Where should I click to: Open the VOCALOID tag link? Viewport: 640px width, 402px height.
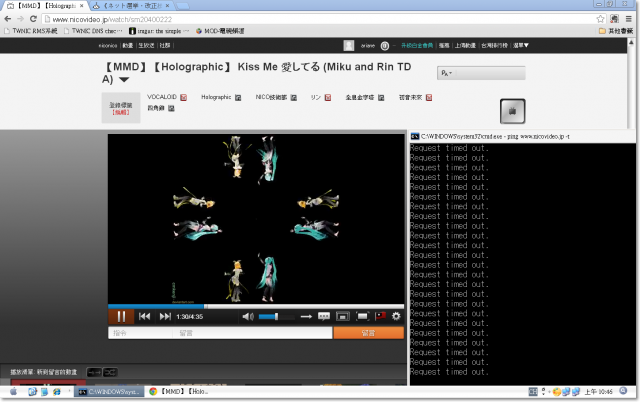click(162, 97)
